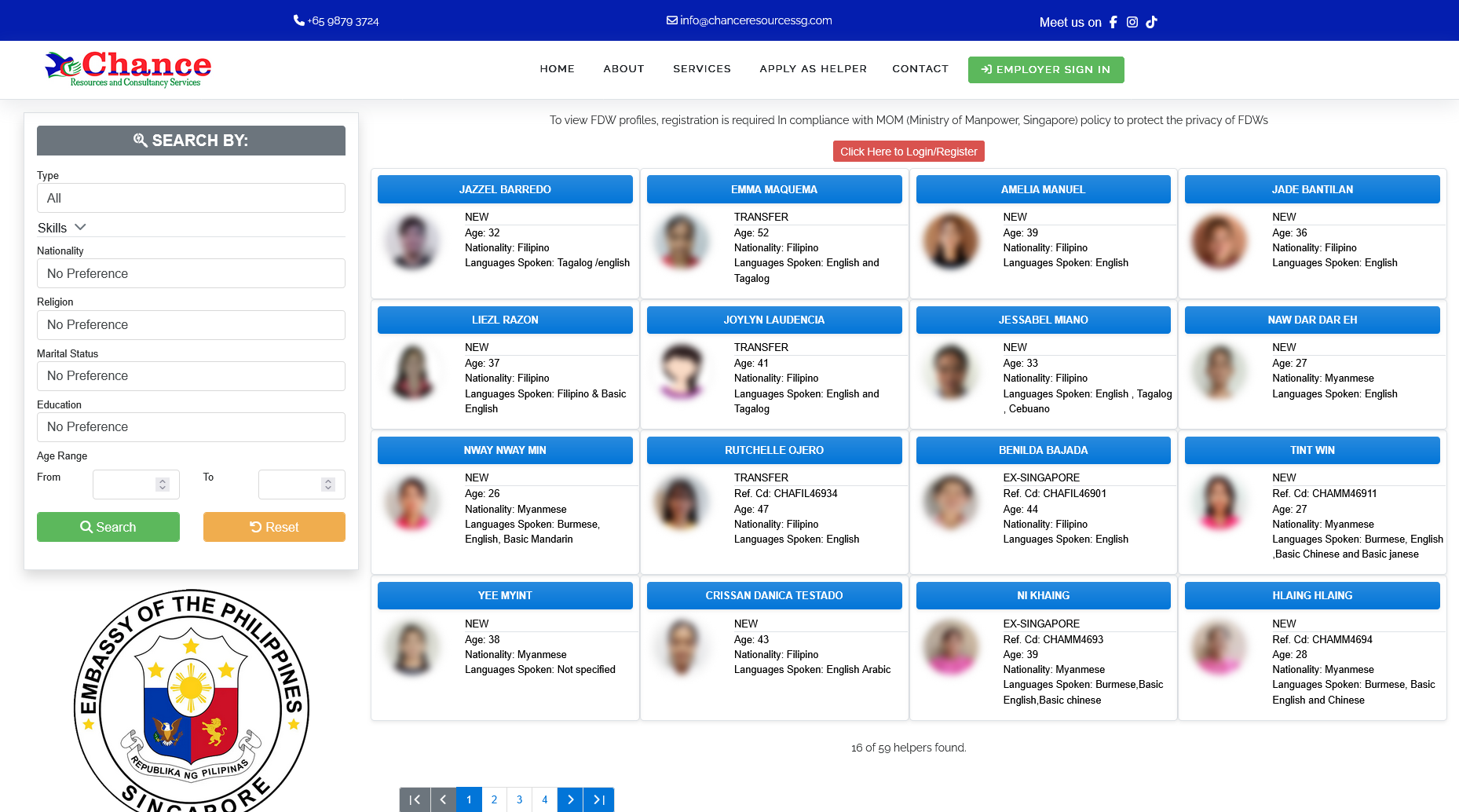
Task: Open JOYLYN LAUDENCIA profile header
Action: click(x=774, y=320)
